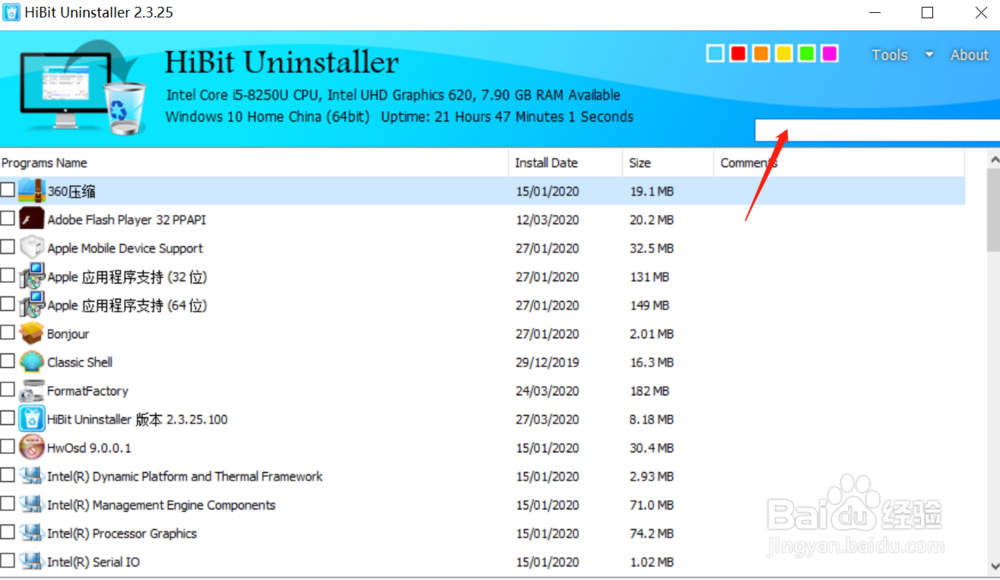1000x580 pixels.
Task: Click the Apple Mobile Device Support icon
Action: coord(31,248)
